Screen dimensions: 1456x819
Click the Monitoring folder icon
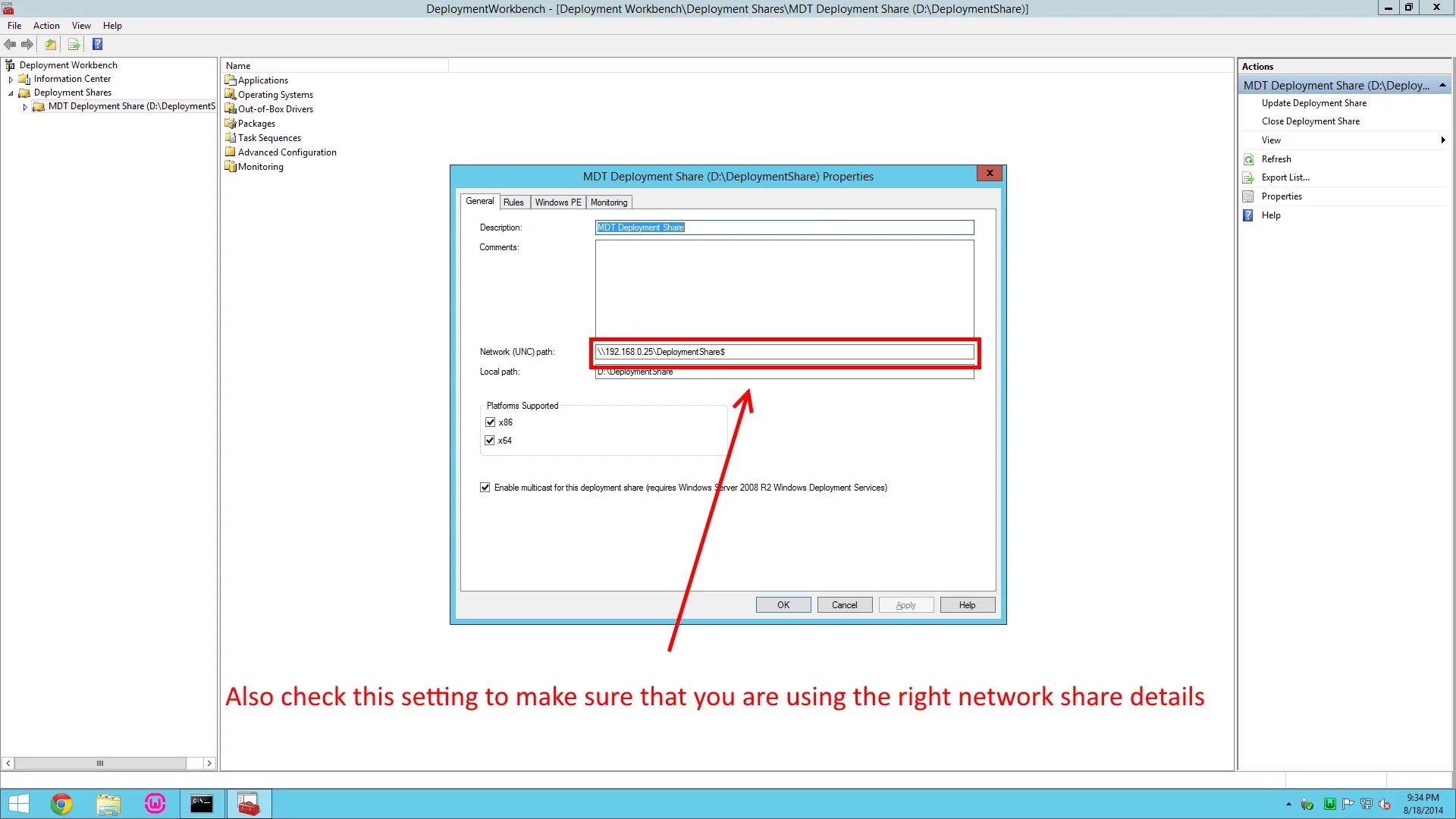pos(231,166)
